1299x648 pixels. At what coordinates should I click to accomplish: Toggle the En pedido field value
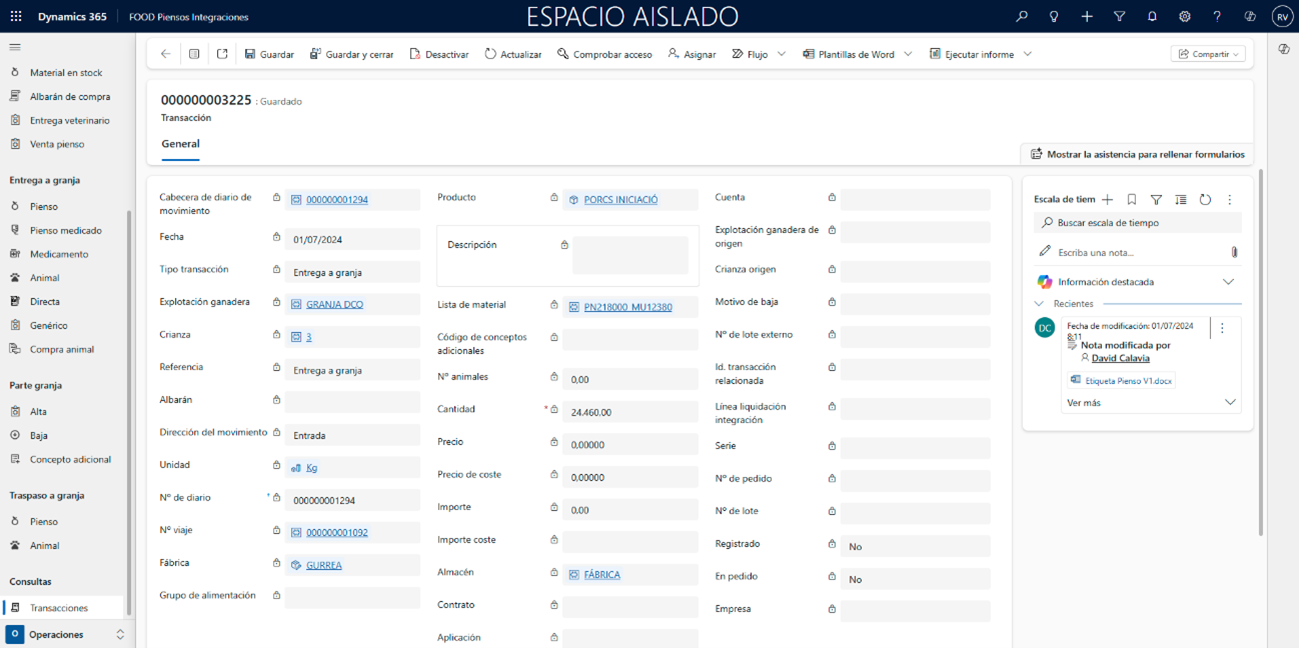[914, 580]
